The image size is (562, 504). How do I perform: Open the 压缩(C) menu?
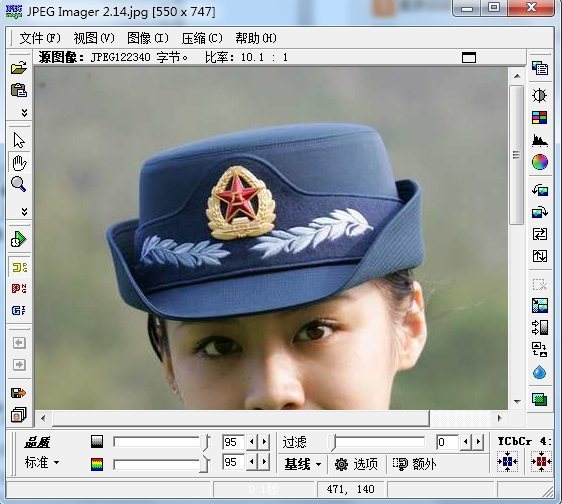pyautogui.click(x=202, y=38)
